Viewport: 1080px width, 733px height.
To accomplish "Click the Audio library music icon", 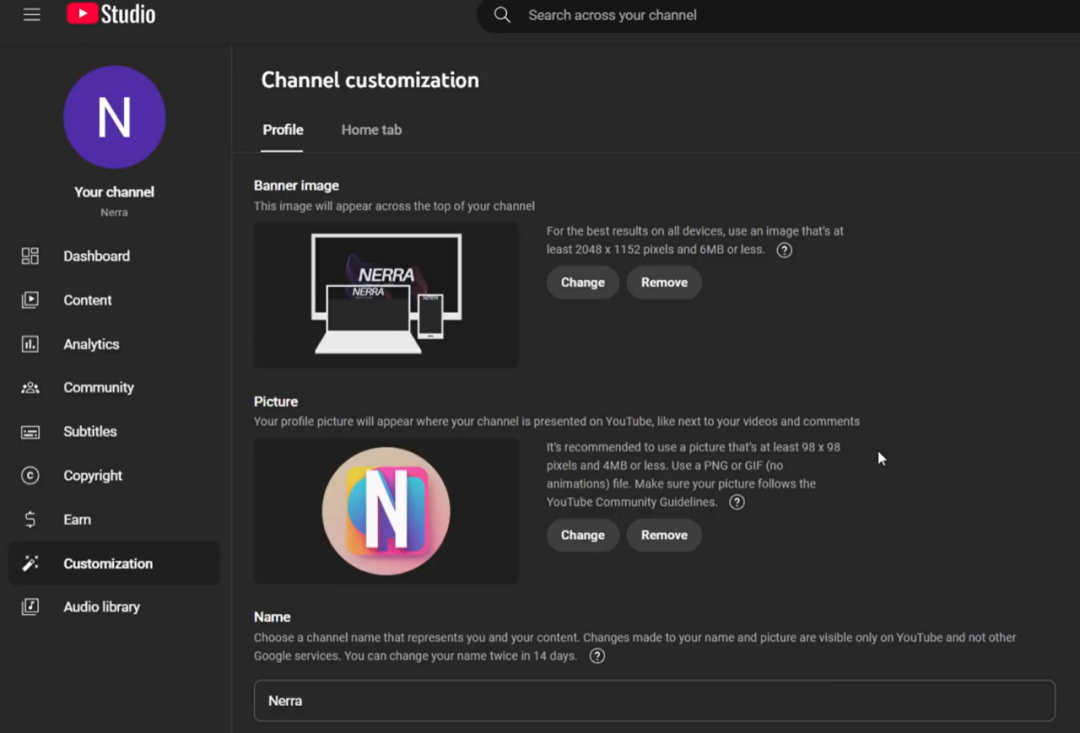I will [30, 607].
